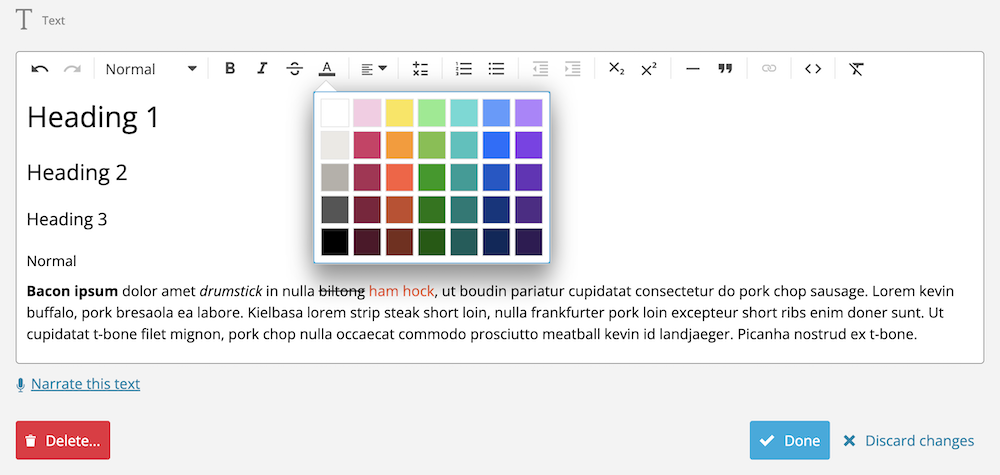Increase the indent level
This screenshot has width=1000, height=475.
573,69
